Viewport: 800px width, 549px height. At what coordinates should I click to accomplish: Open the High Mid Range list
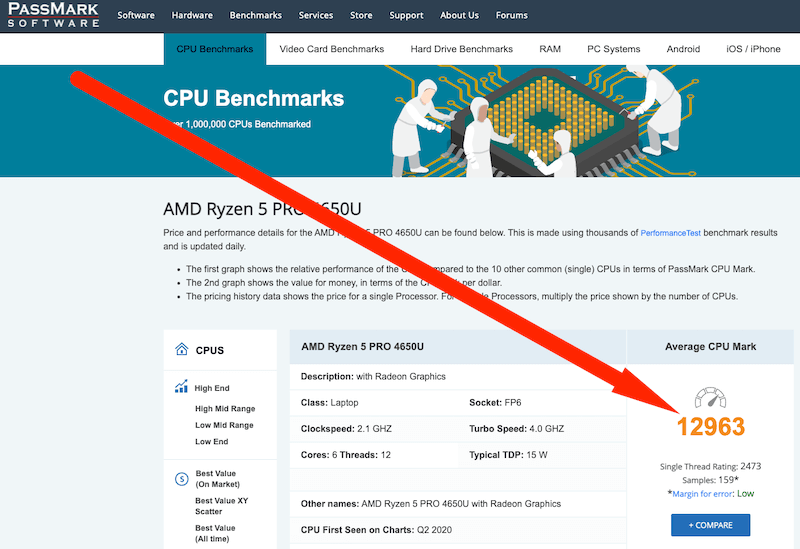pos(225,409)
